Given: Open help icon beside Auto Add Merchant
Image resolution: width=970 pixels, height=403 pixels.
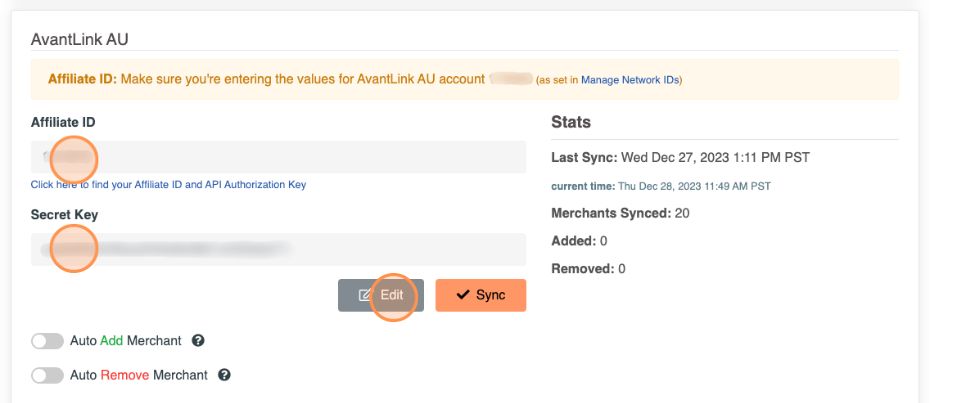Looking at the screenshot, I should point(198,341).
